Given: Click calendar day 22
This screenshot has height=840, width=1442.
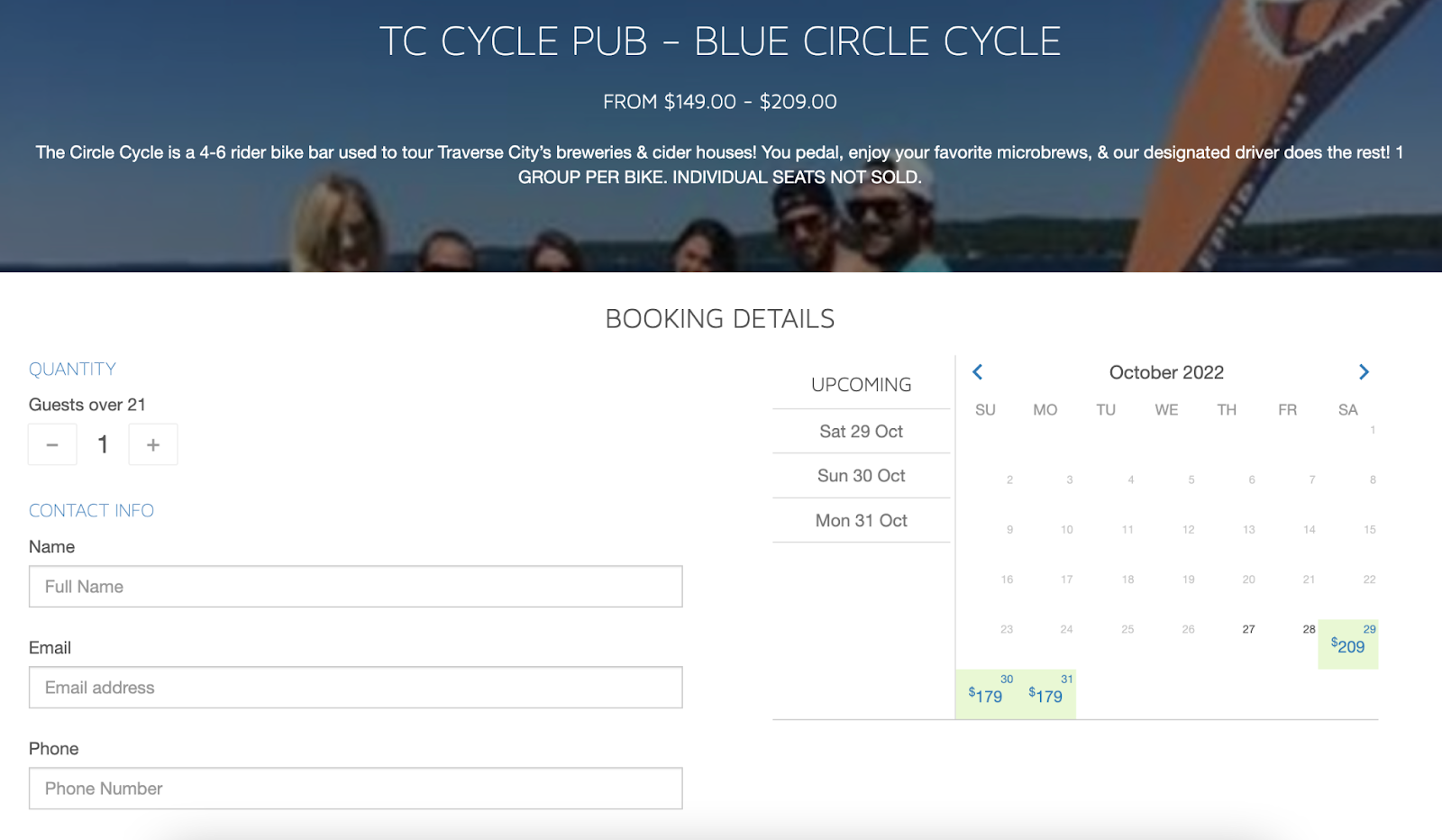Looking at the screenshot, I should pyautogui.click(x=1369, y=580).
